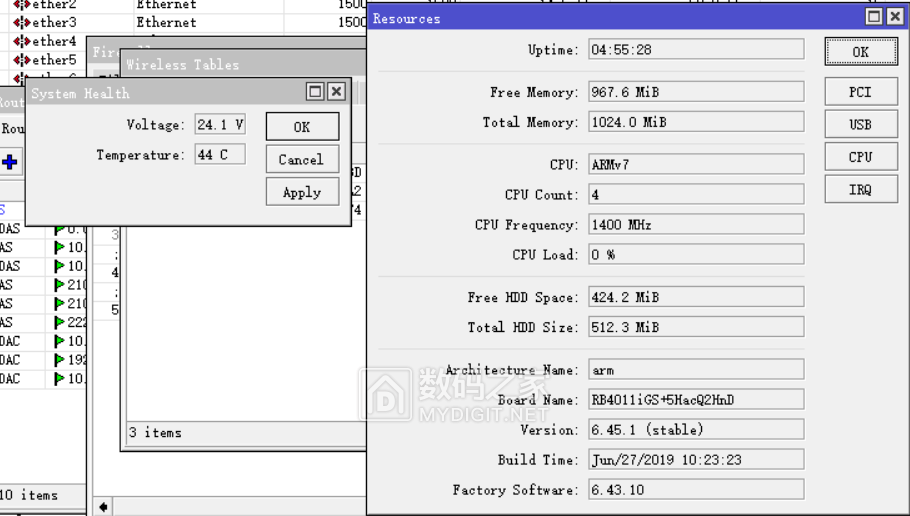Click the green flag in the 192 route row
910x516 pixels.
pyautogui.click(x=59, y=360)
